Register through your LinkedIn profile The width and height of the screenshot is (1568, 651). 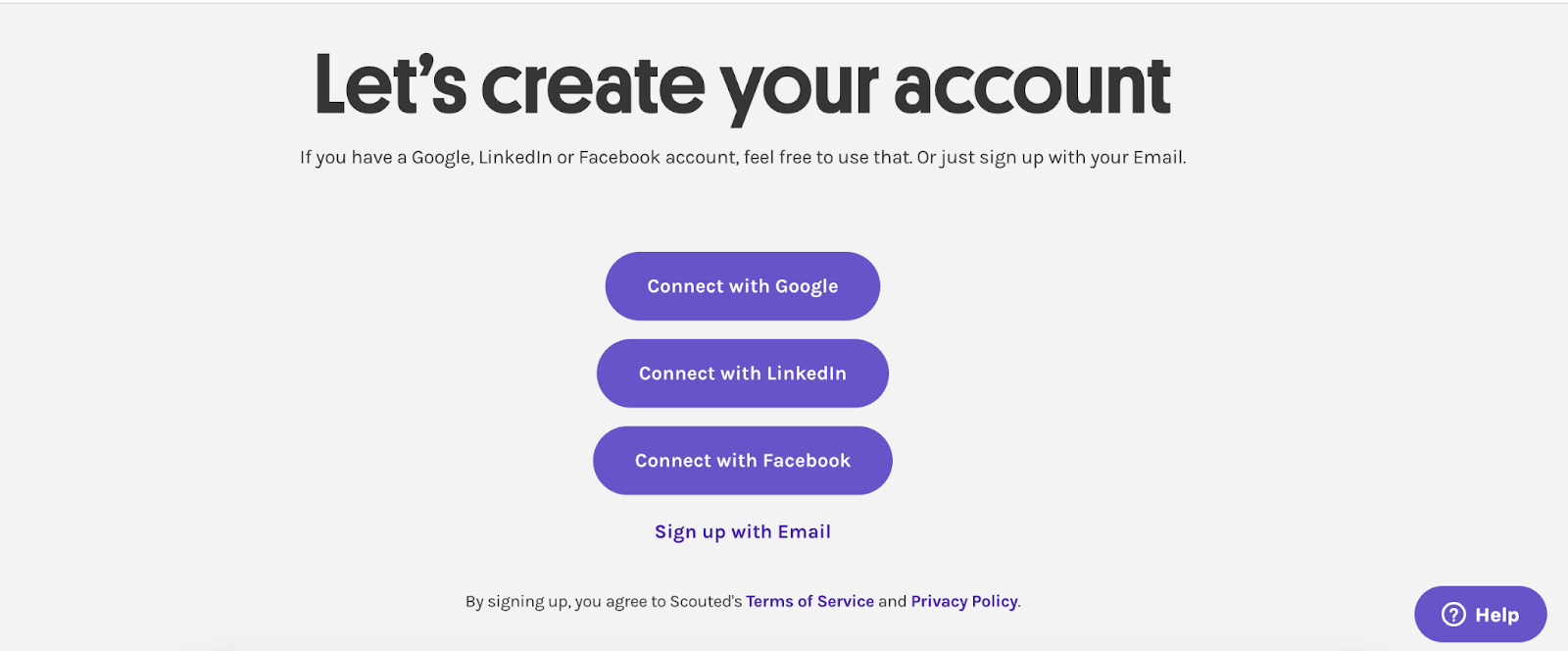(742, 374)
